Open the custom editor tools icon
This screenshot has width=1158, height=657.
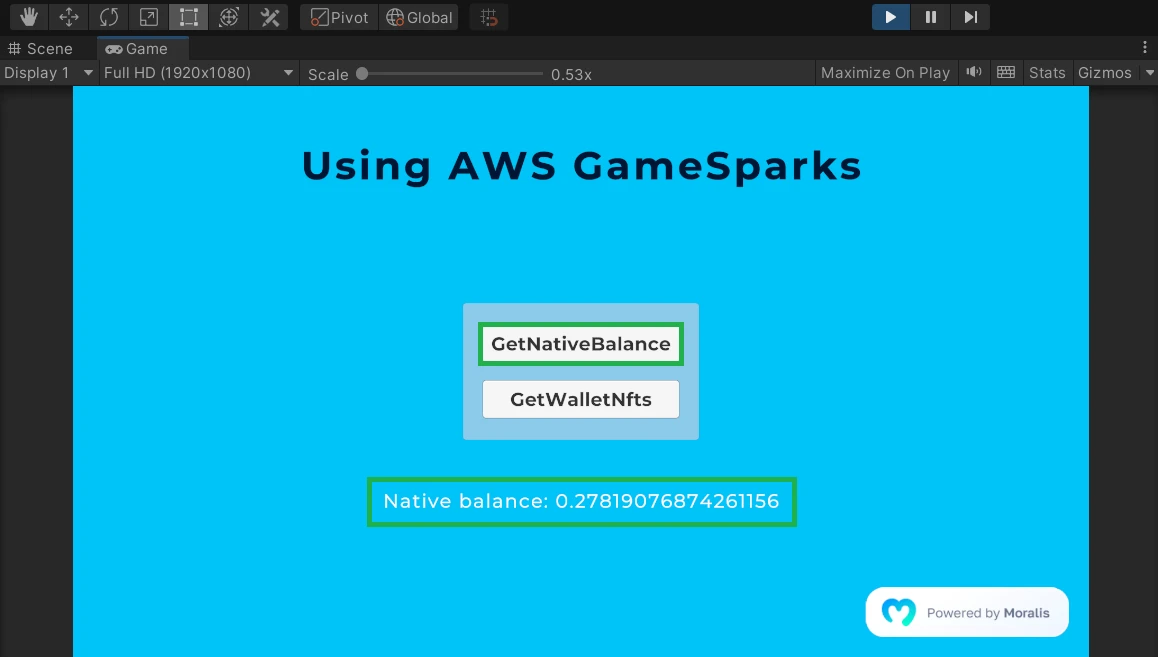click(x=269, y=17)
